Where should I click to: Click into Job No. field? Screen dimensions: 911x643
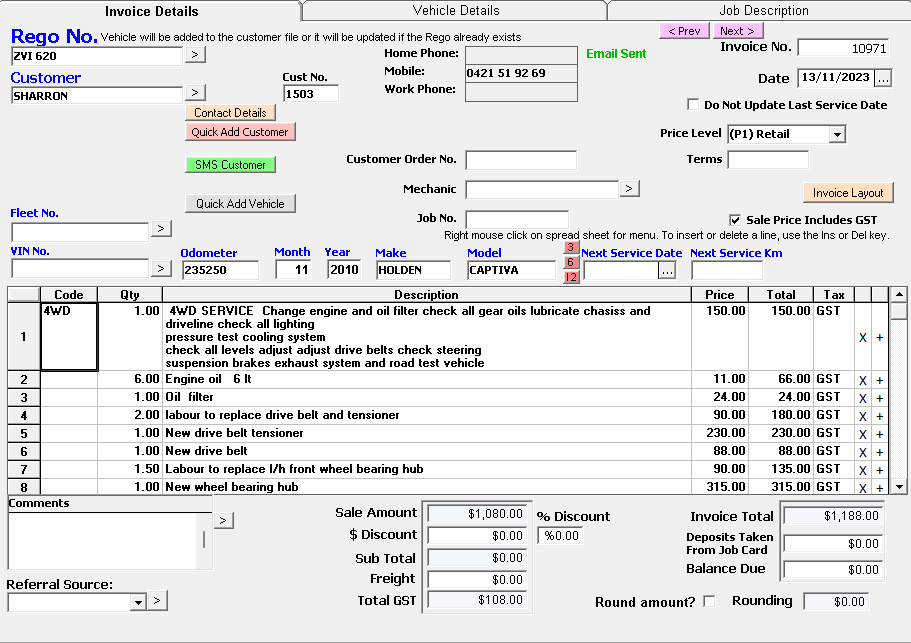click(517, 220)
